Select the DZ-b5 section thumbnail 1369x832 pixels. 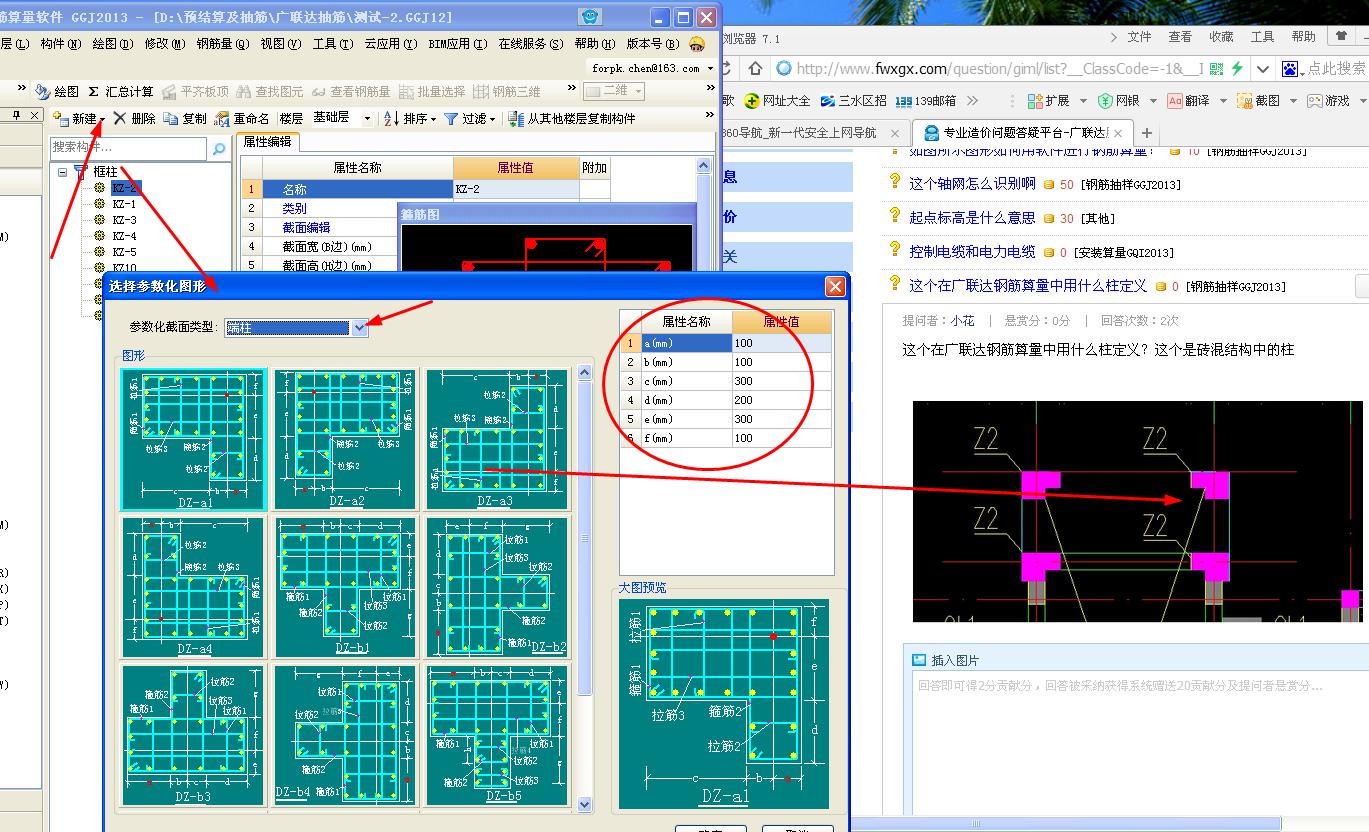click(x=497, y=735)
